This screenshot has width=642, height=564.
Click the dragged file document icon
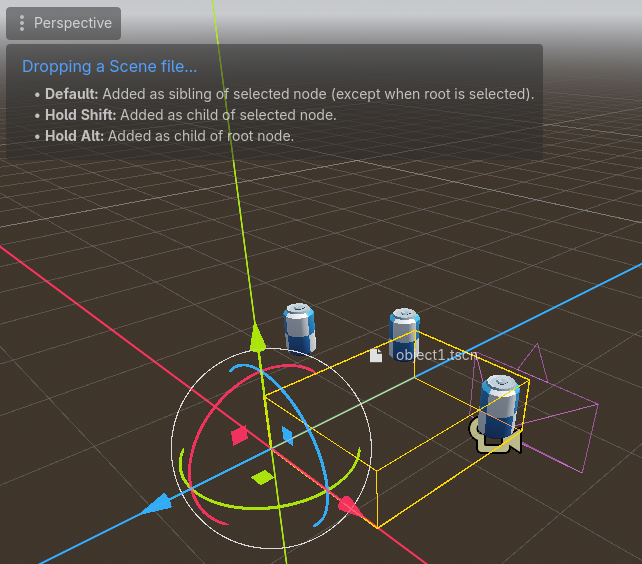[x=376, y=355]
